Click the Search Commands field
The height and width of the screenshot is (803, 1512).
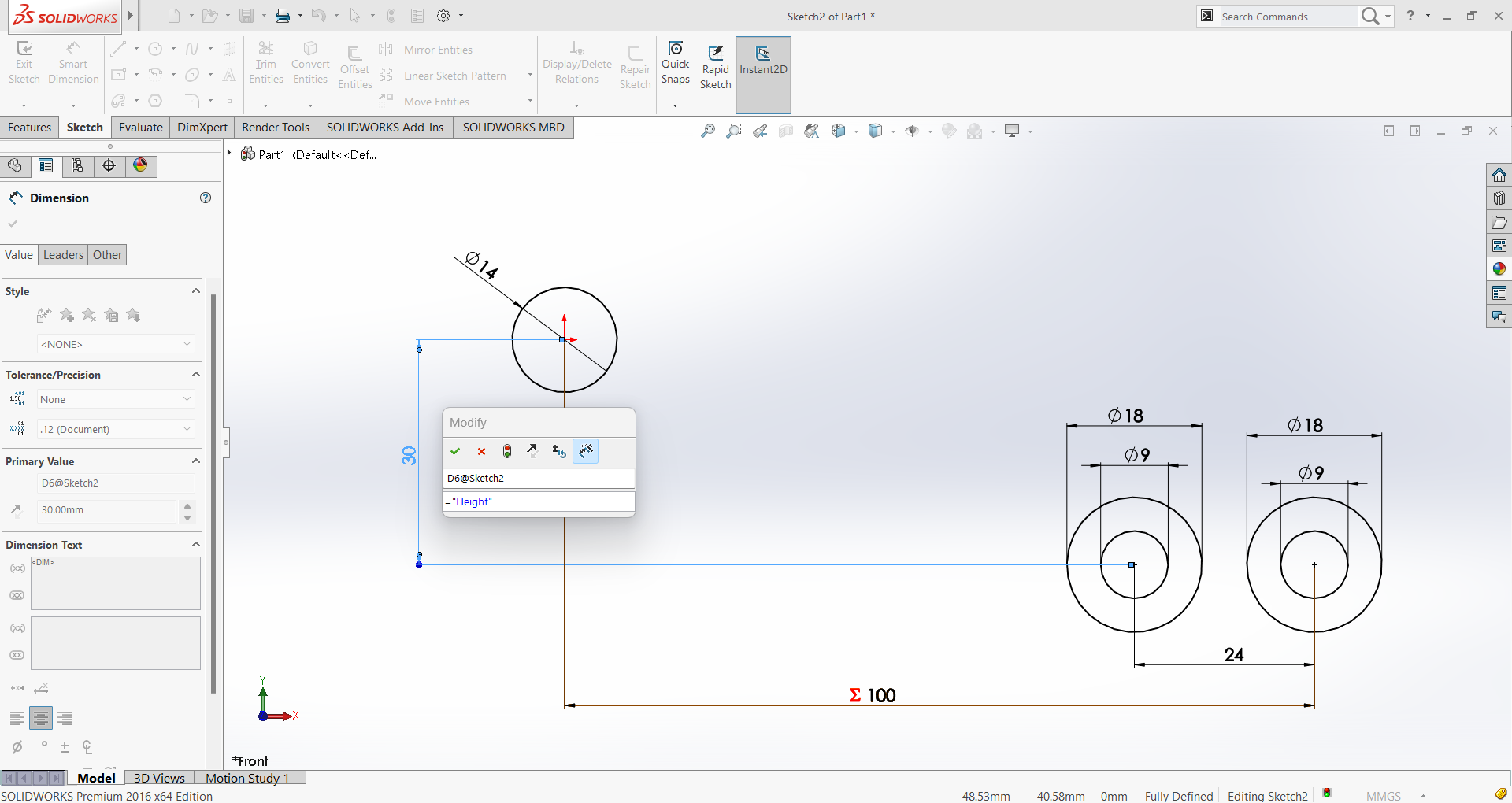pyautogui.click(x=1288, y=16)
